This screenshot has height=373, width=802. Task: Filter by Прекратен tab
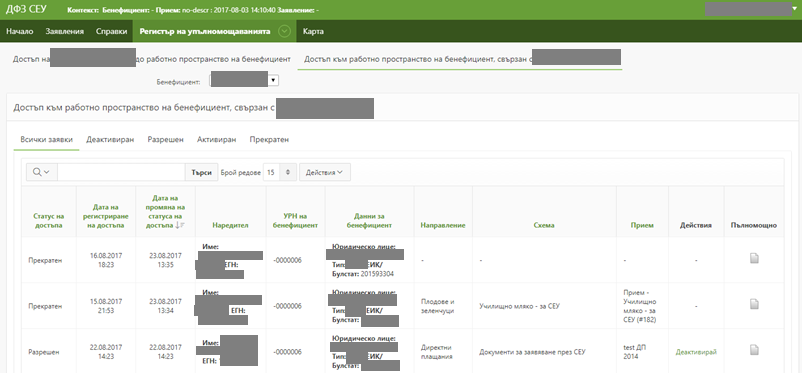(269, 140)
